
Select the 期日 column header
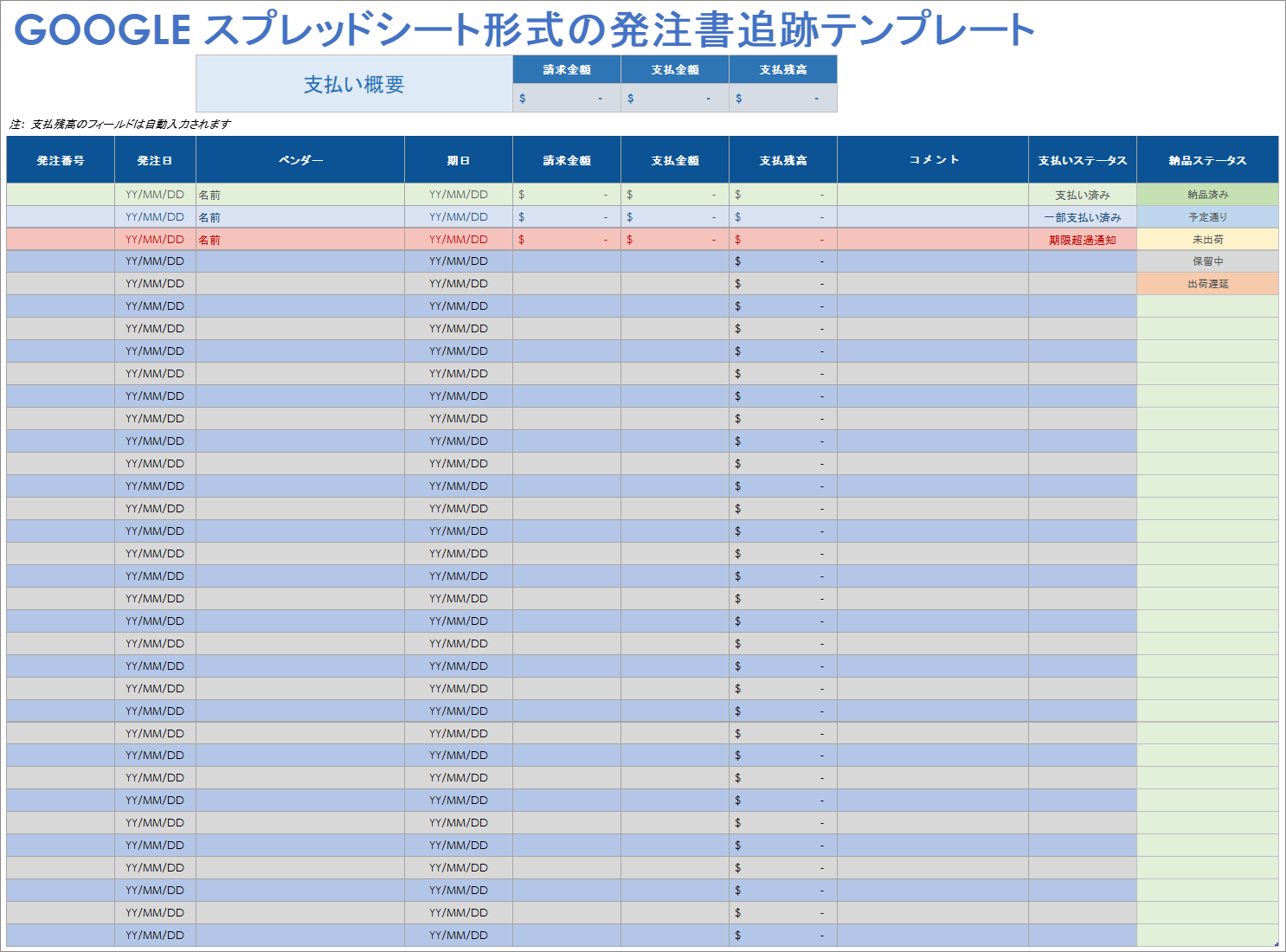[x=459, y=160]
